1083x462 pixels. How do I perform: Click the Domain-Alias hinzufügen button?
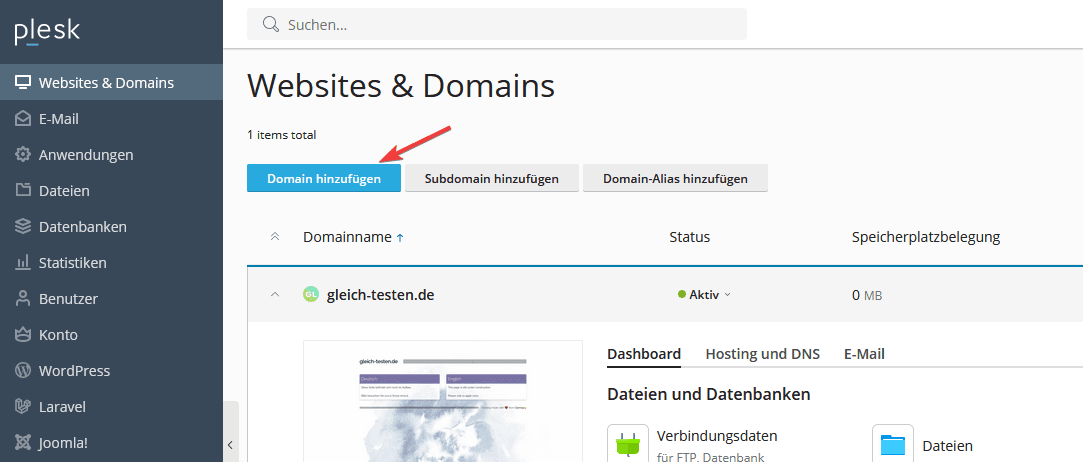point(675,179)
